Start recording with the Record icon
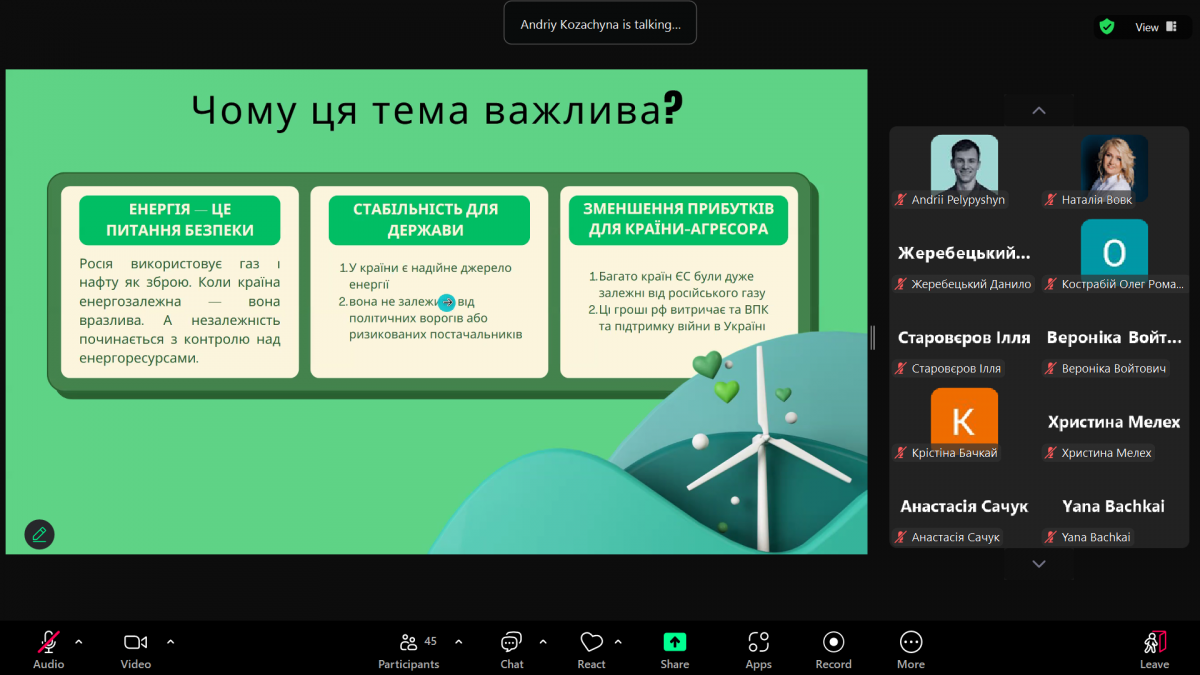 833,640
